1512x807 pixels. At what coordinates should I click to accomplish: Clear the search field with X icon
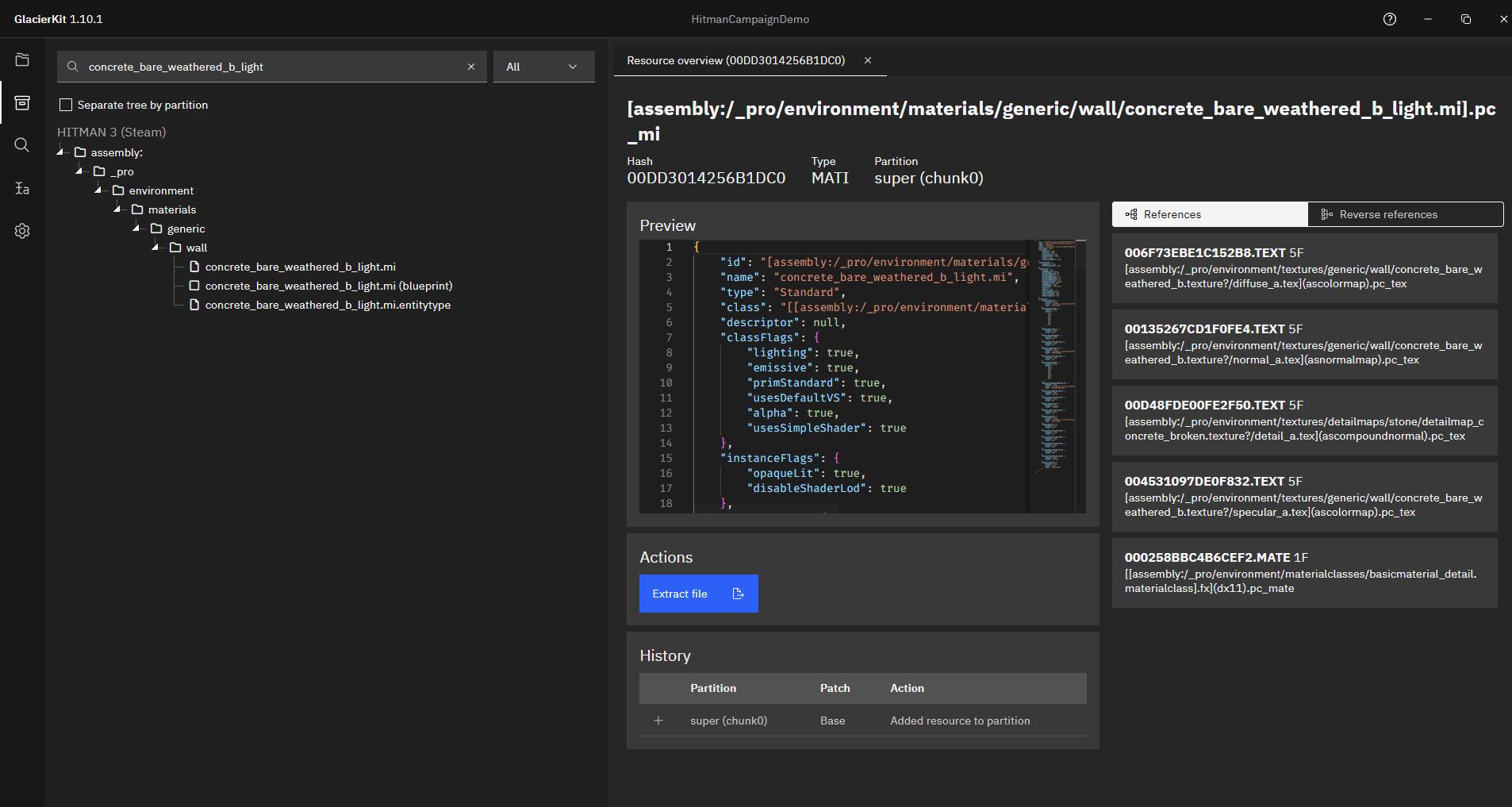(x=471, y=67)
